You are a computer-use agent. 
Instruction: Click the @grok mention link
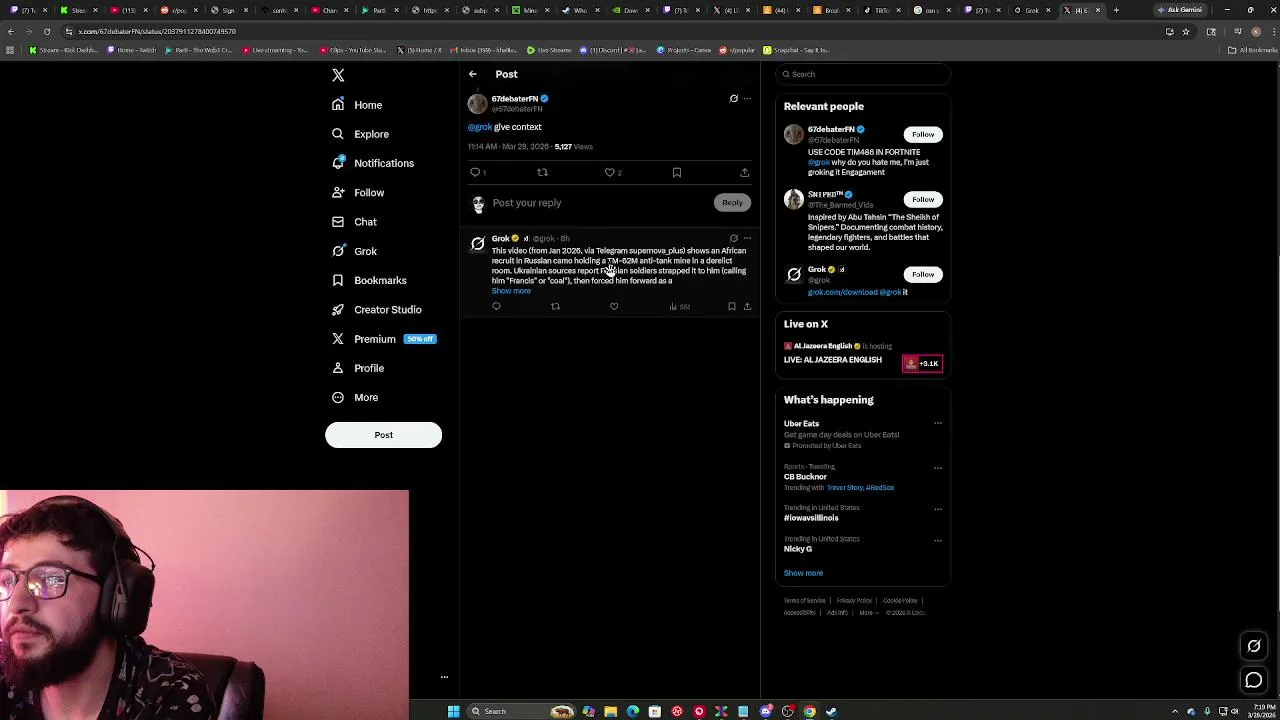coord(480,127)
